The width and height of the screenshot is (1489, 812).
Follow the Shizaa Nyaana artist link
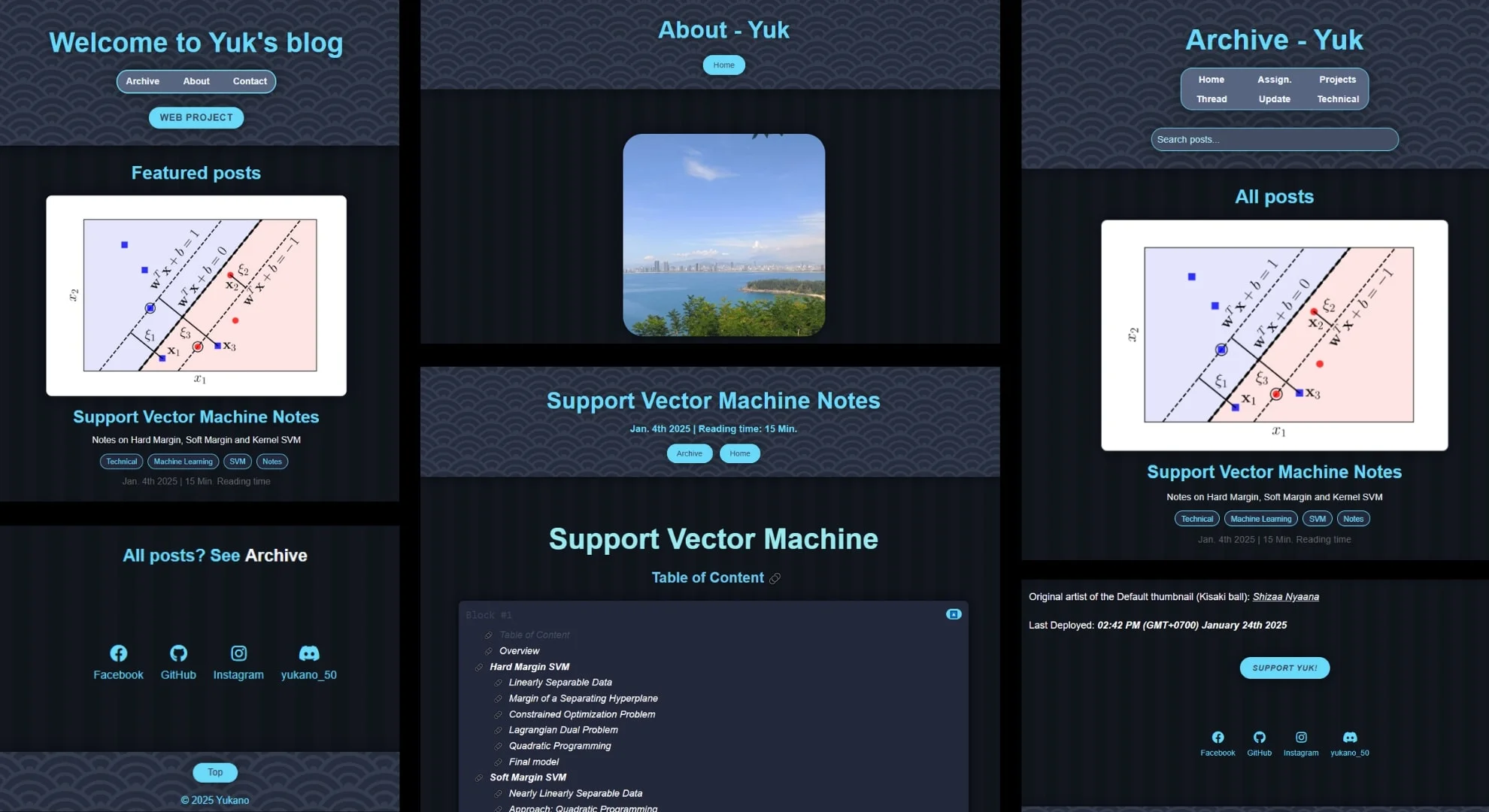[x=1285, y=596]
